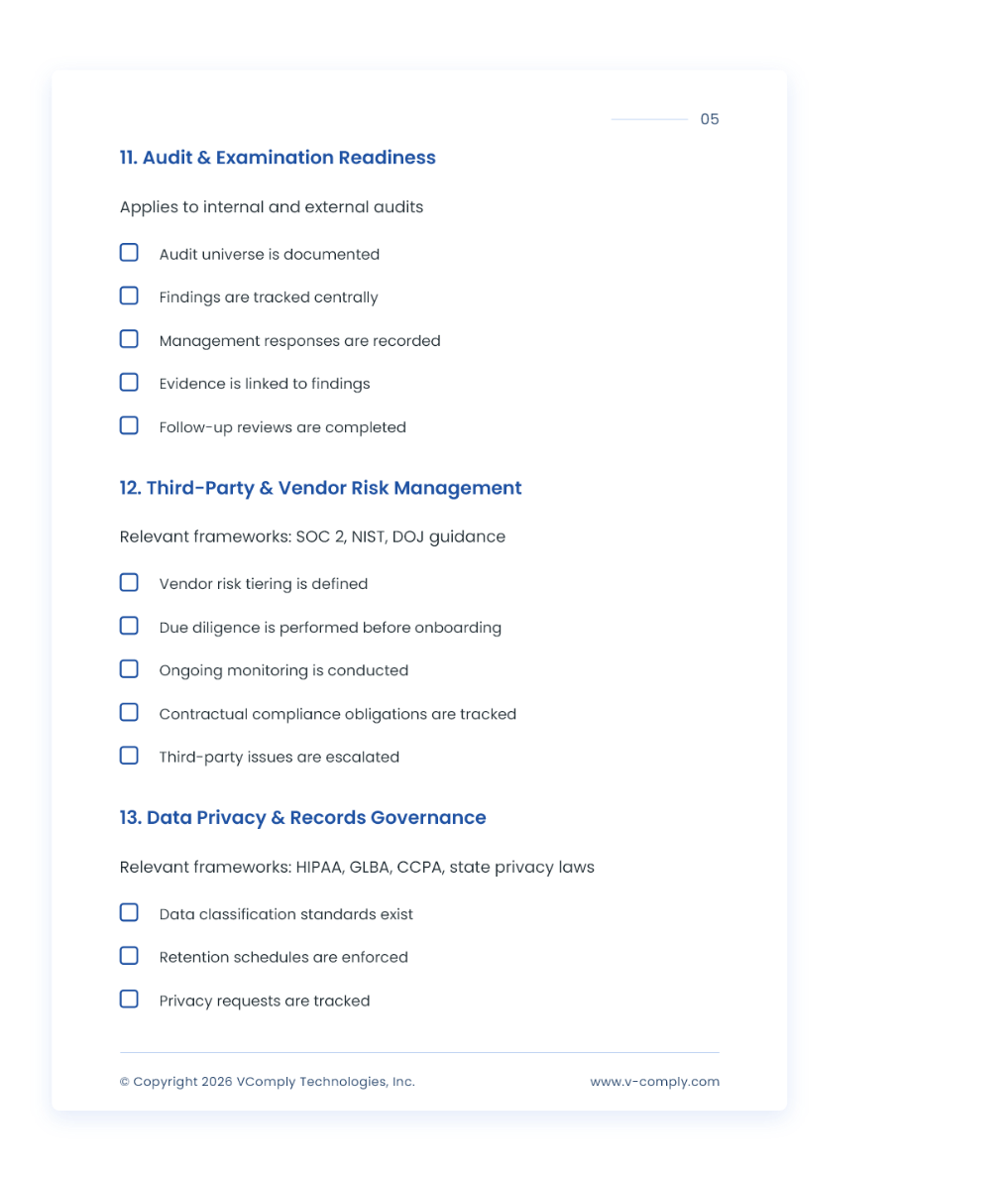Click 'Data Privacy & Records Governance' heading

302,818
